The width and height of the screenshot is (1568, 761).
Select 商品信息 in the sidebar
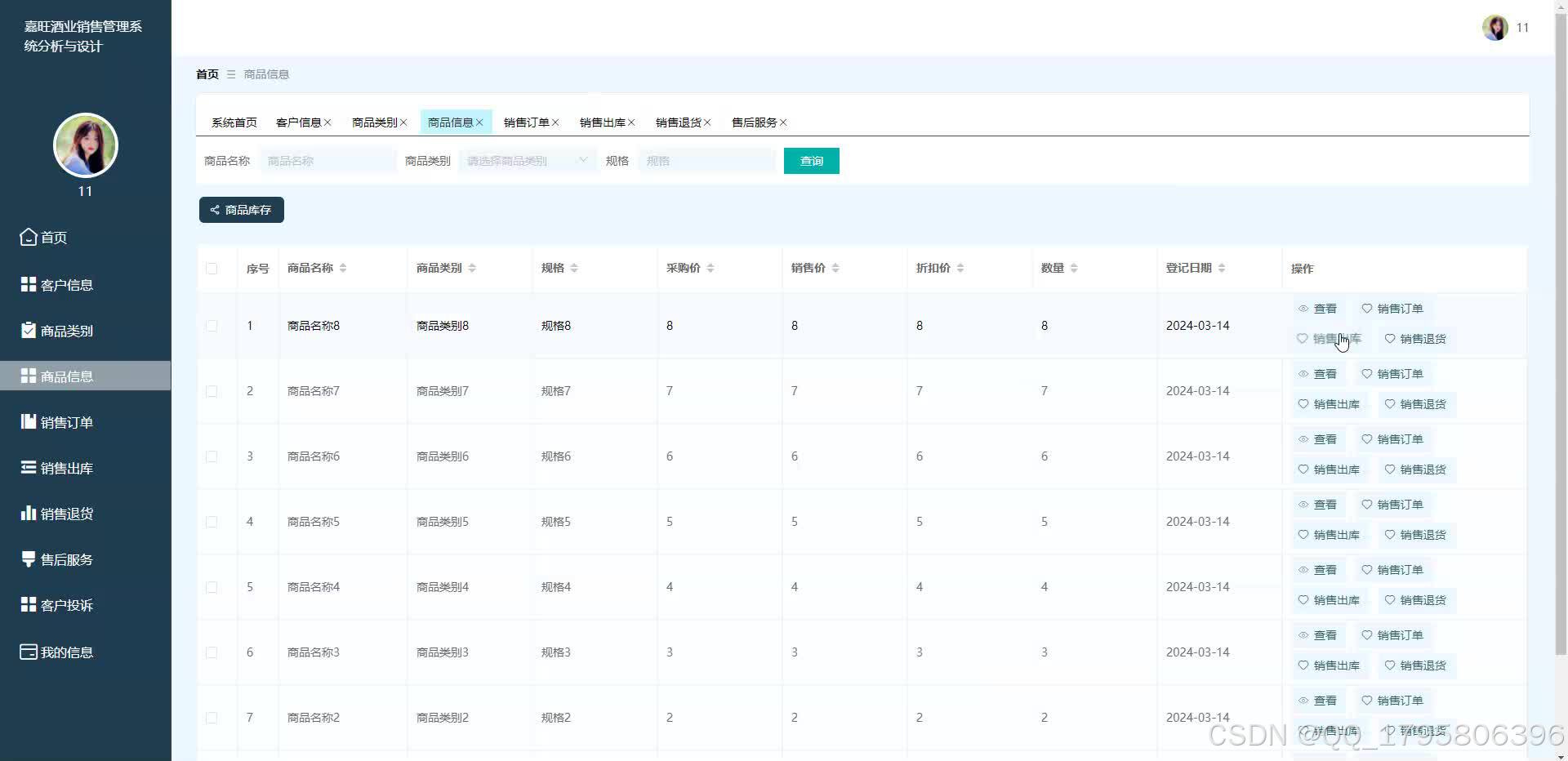point(85,376)
